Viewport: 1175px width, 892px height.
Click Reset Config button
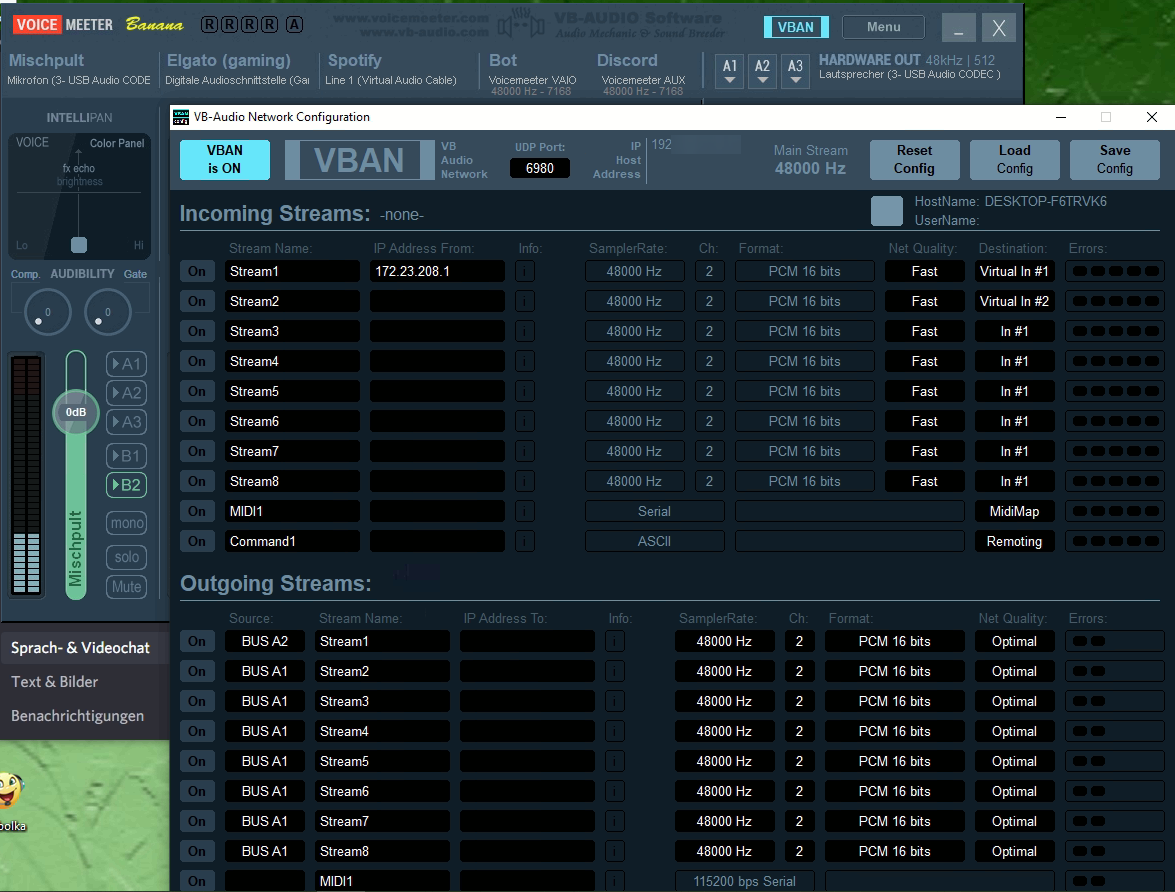tap(914, 160)
